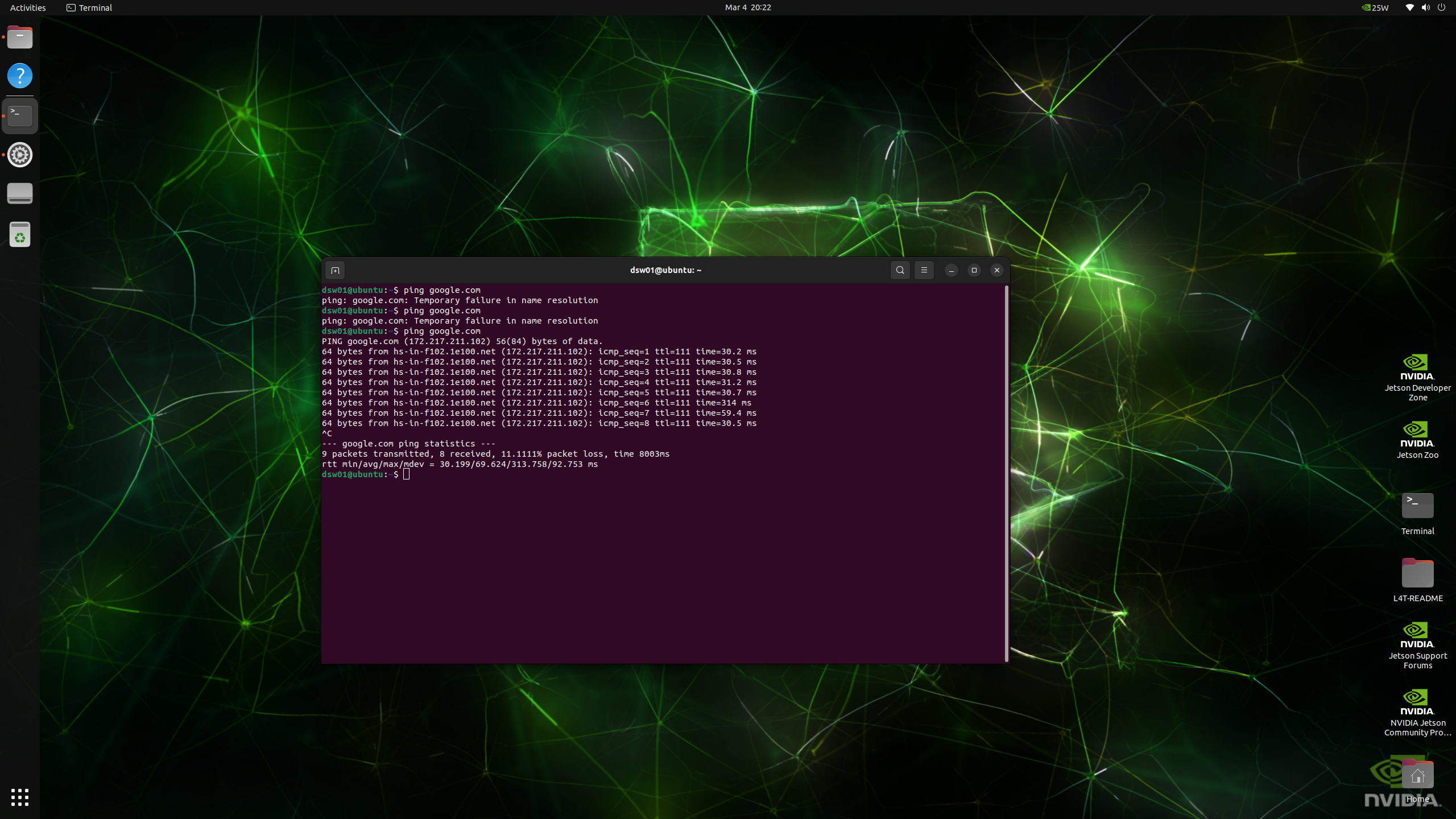Open the Jetson Zoo desktop shortcut

(1417, 435)
